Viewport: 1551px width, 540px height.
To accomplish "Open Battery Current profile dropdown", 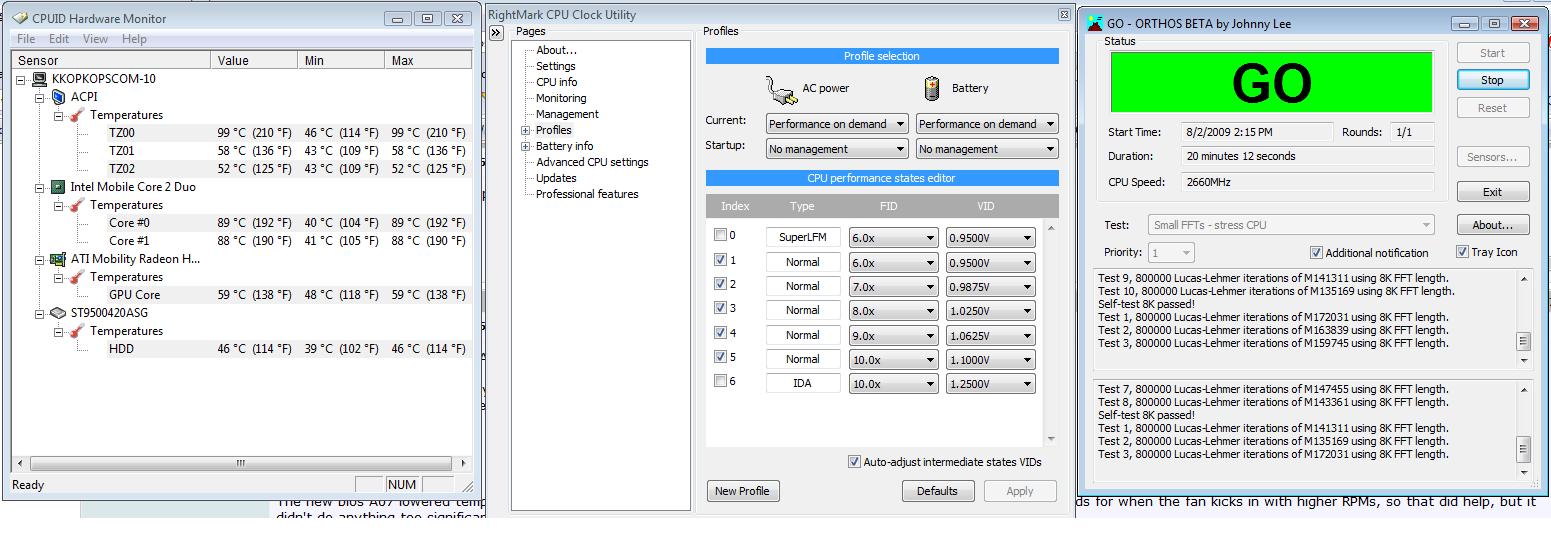I will pyautogui.click(x=987, y=124).
